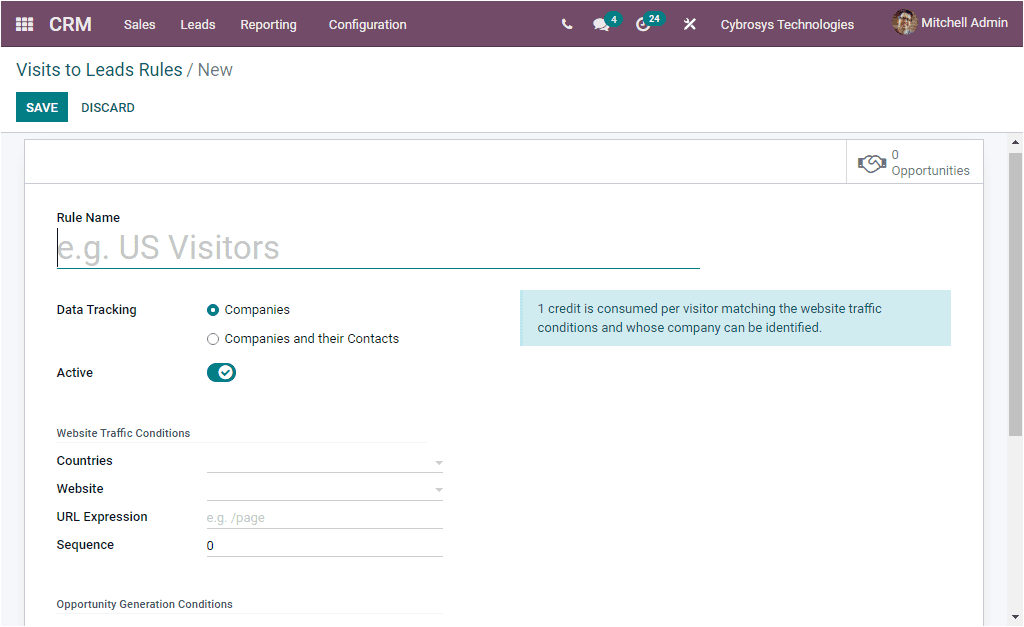Click the SAVE button
The width and height of the screenshot is (1024, 627).
pos(41,107)
